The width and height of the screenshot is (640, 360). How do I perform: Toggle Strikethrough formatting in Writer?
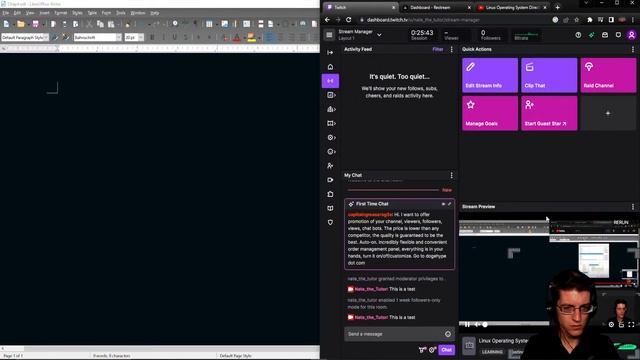click(x=186, y=38)
